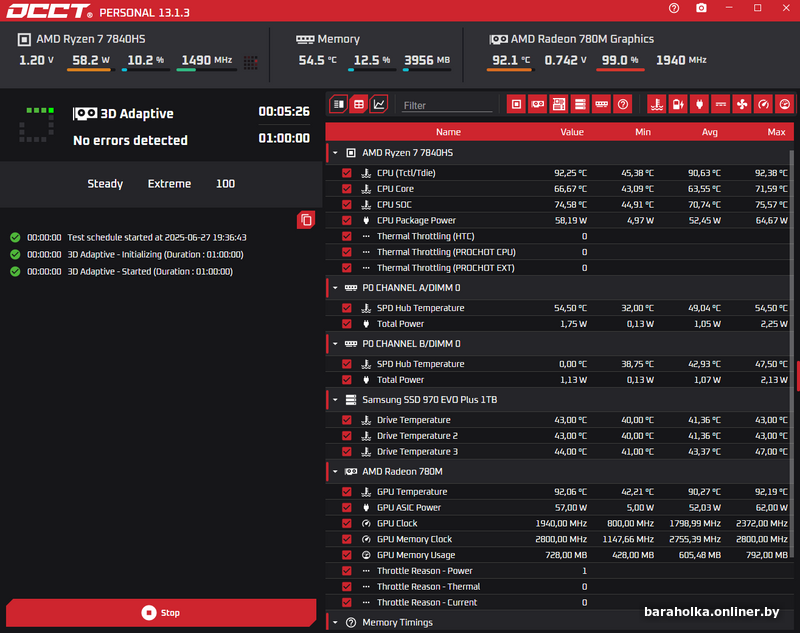Click the 'No errors detected' status text

tap(130, 140)
